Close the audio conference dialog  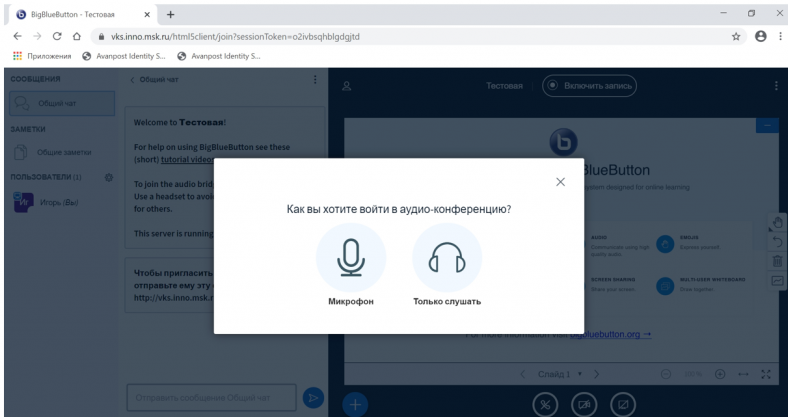[560, 181]
